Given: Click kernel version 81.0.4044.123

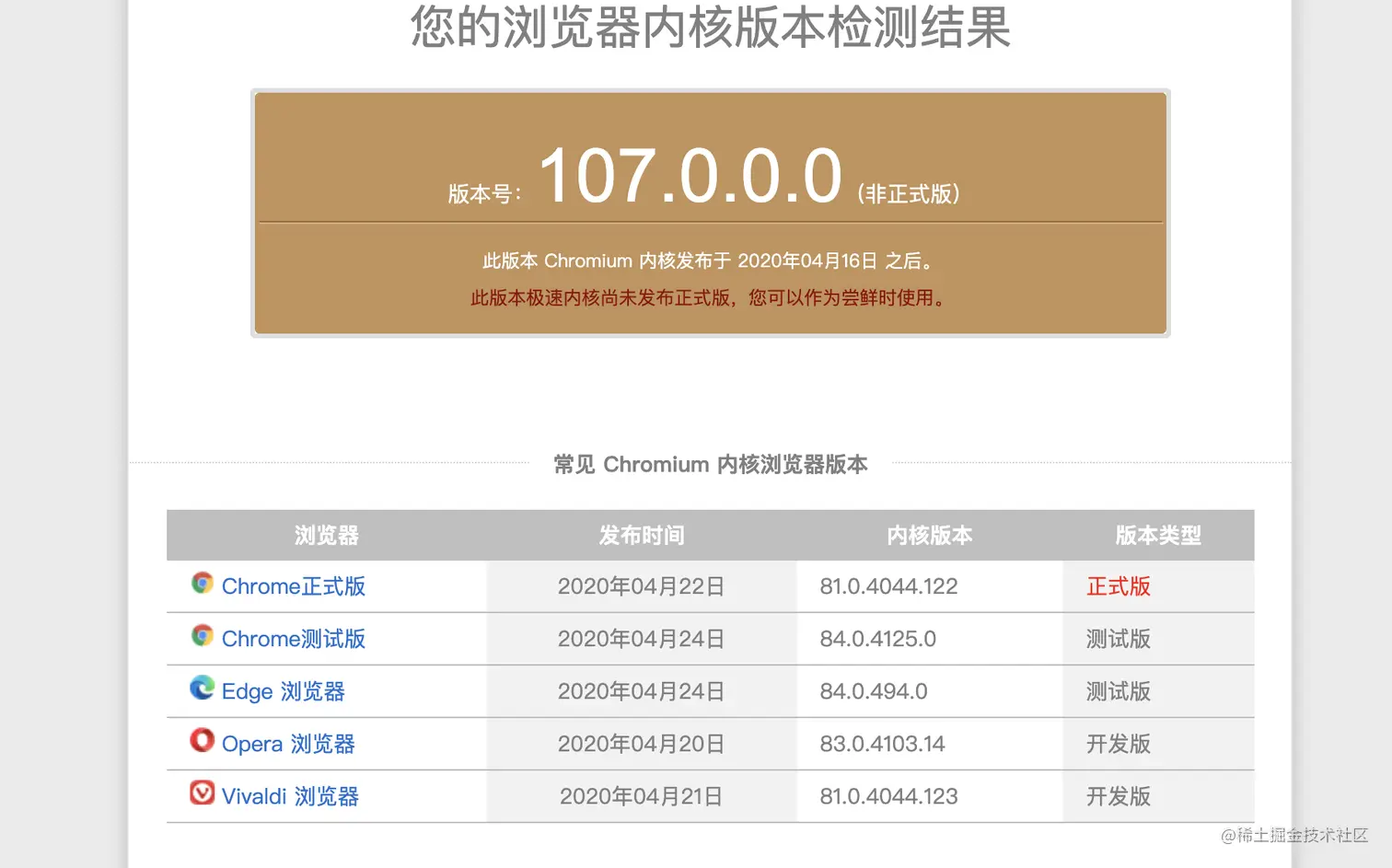Looking at the screenshot, I should pos(888,796).
